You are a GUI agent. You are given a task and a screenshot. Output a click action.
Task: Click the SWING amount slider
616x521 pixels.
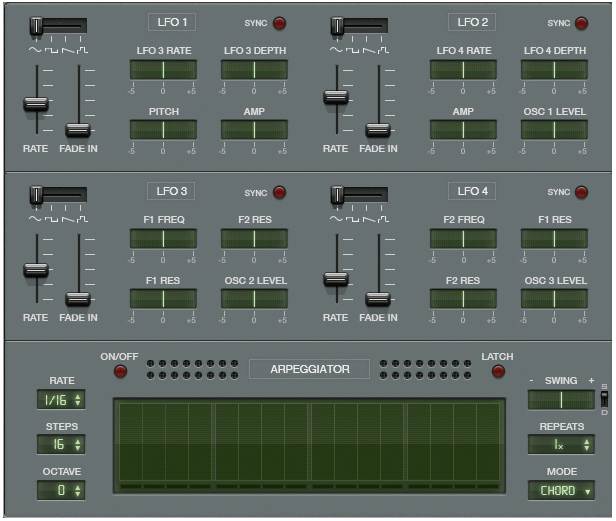561,400
